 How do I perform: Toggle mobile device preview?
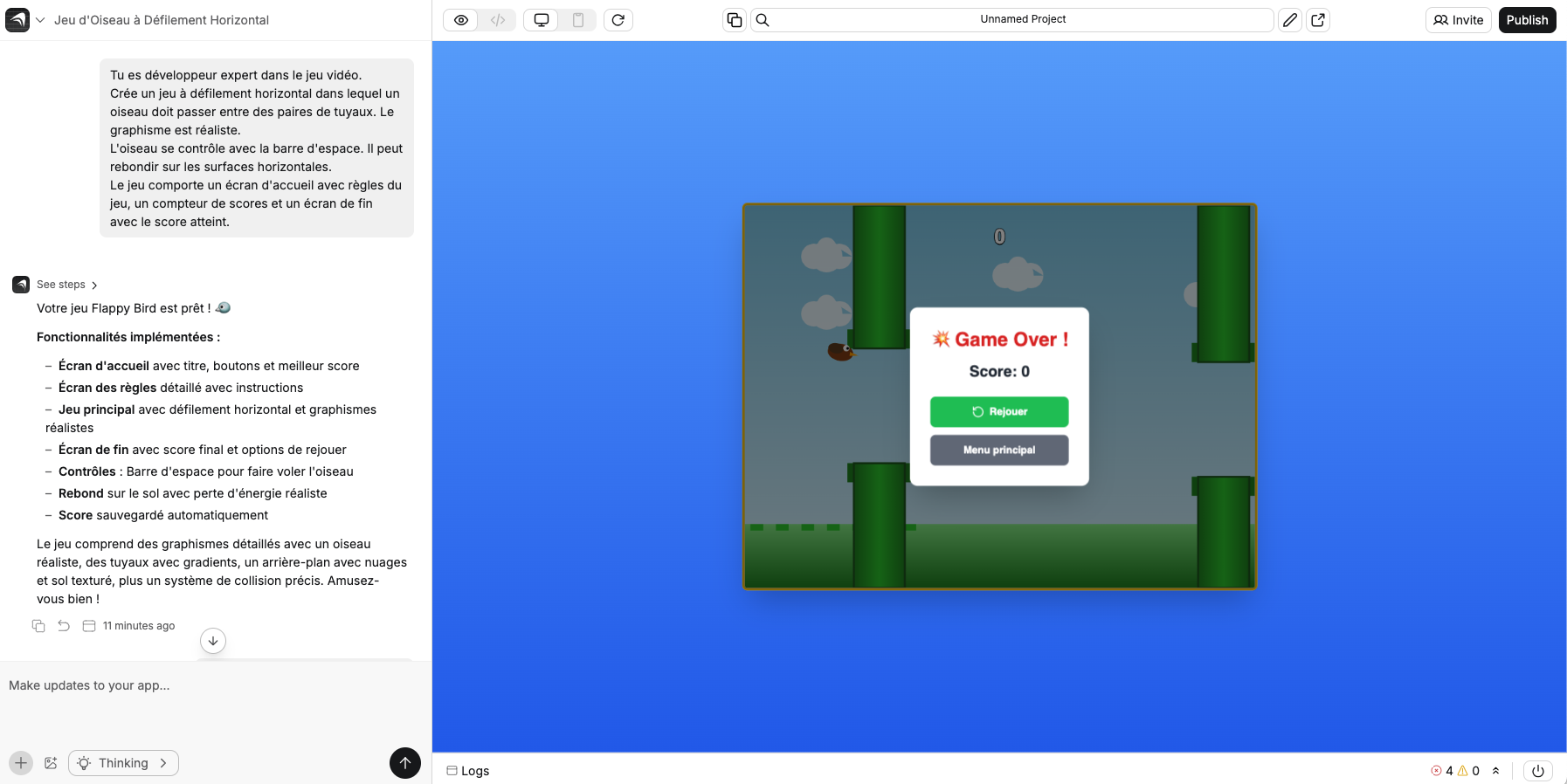point(578,20)
